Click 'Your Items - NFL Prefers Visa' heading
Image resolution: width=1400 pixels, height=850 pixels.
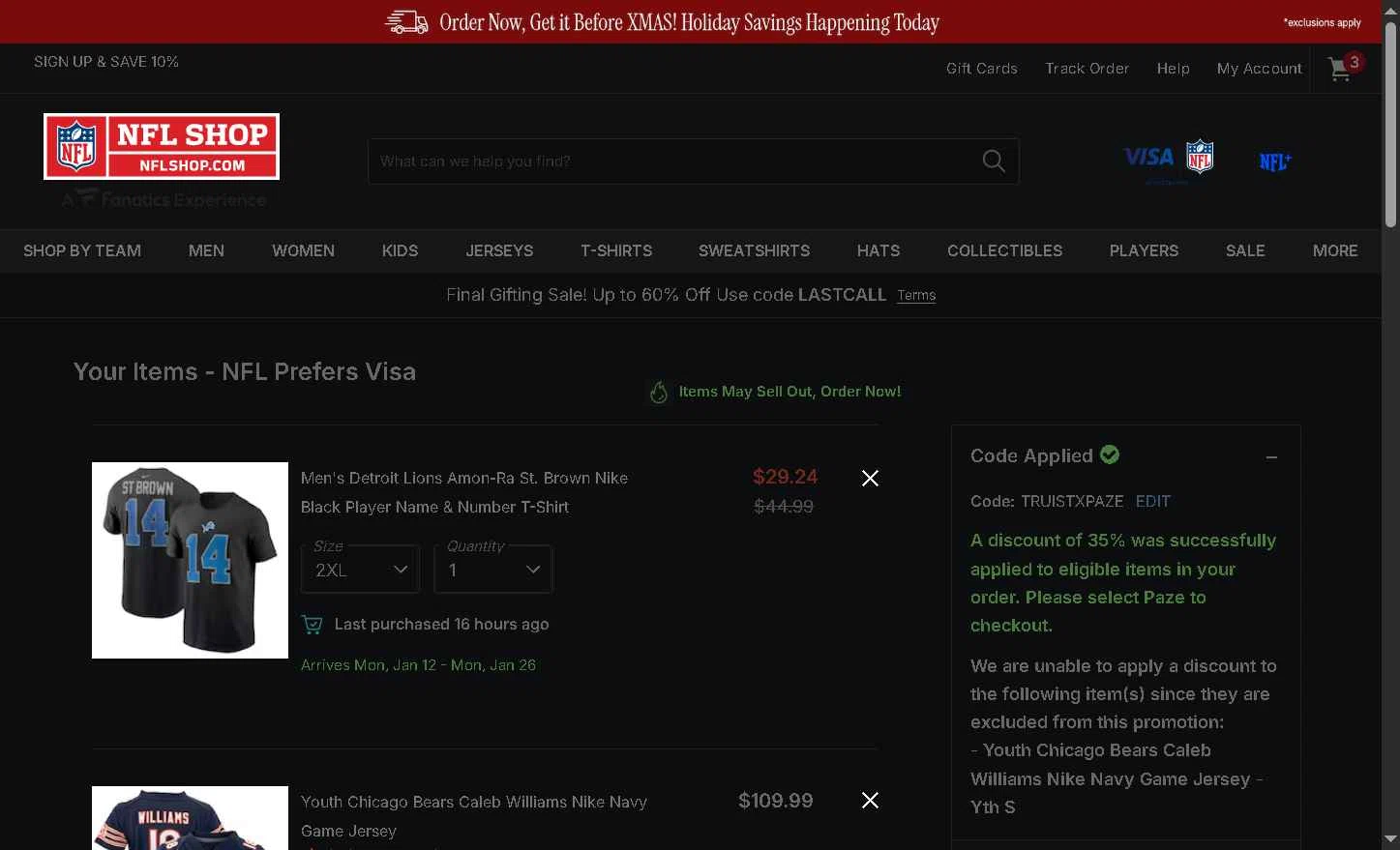pyautogui.click(x=245, y=371)
